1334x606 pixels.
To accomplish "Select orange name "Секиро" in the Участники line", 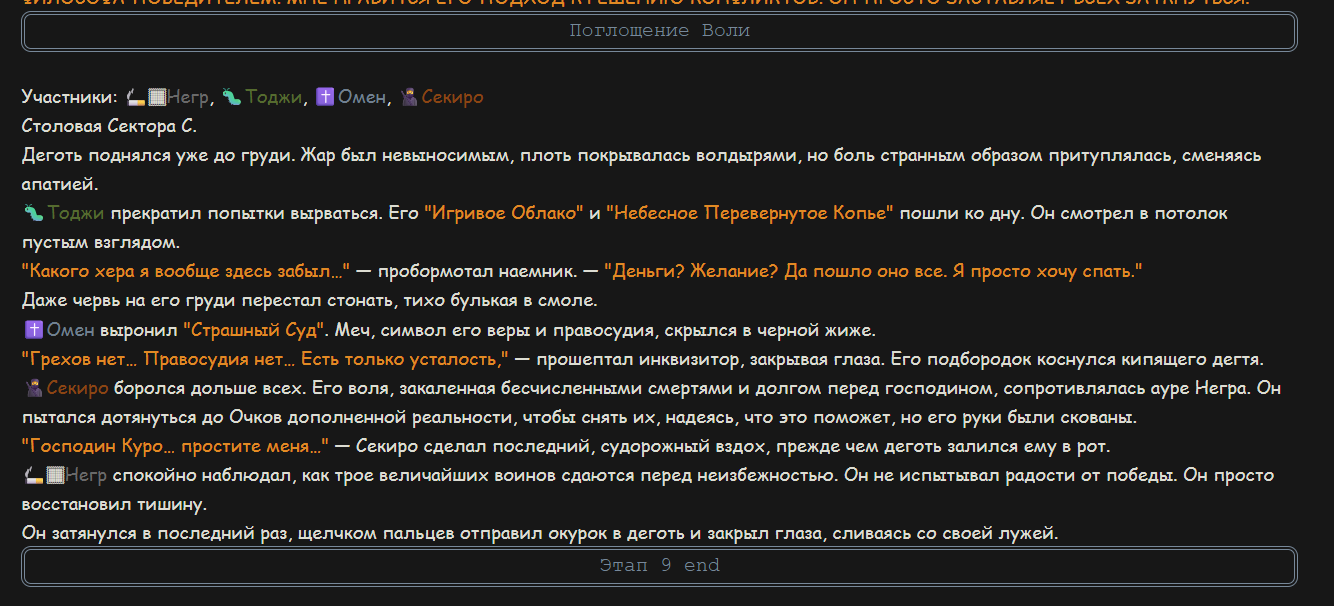I will pos(452,97).
